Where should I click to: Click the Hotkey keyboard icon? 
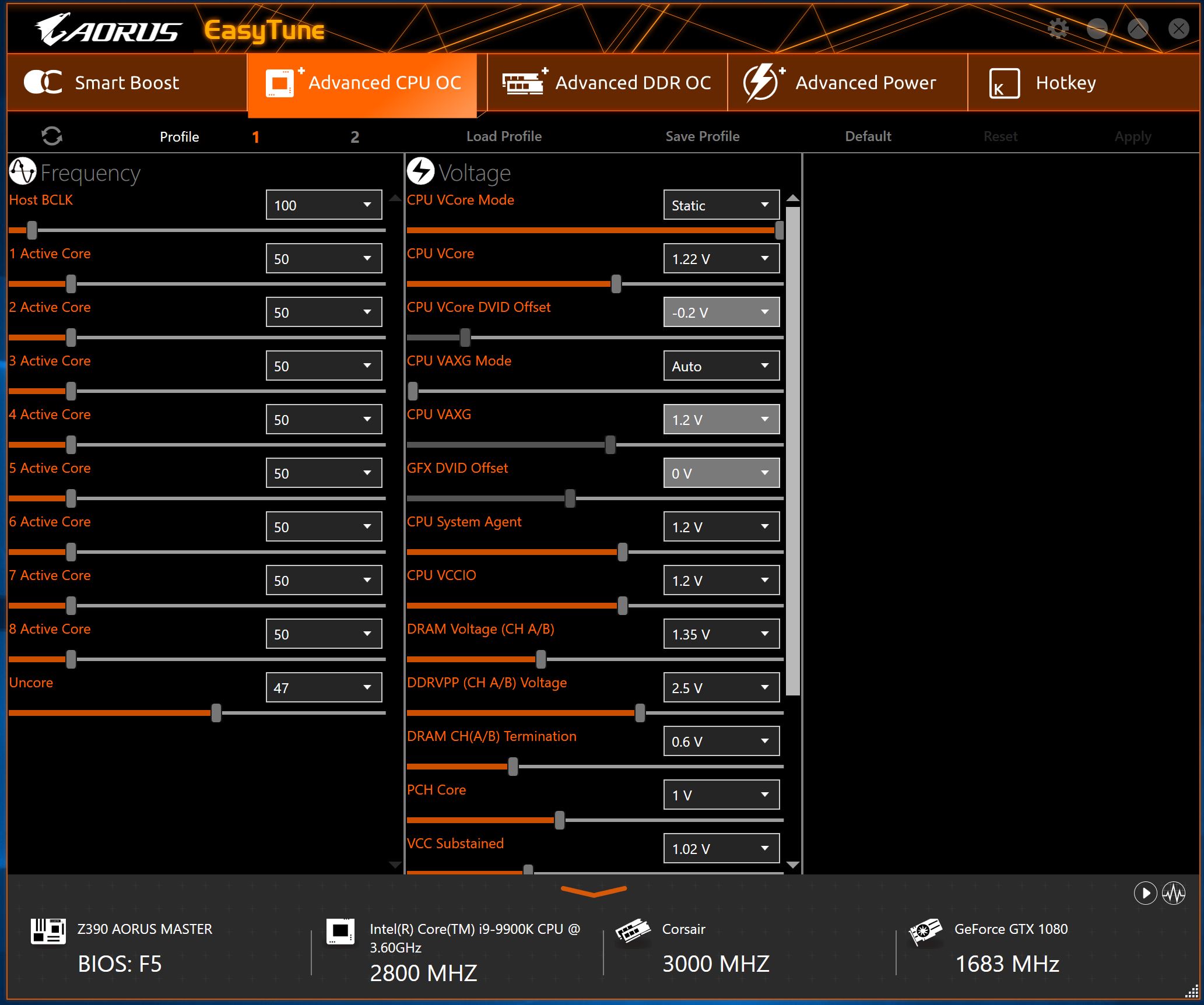pos(1004,83)
